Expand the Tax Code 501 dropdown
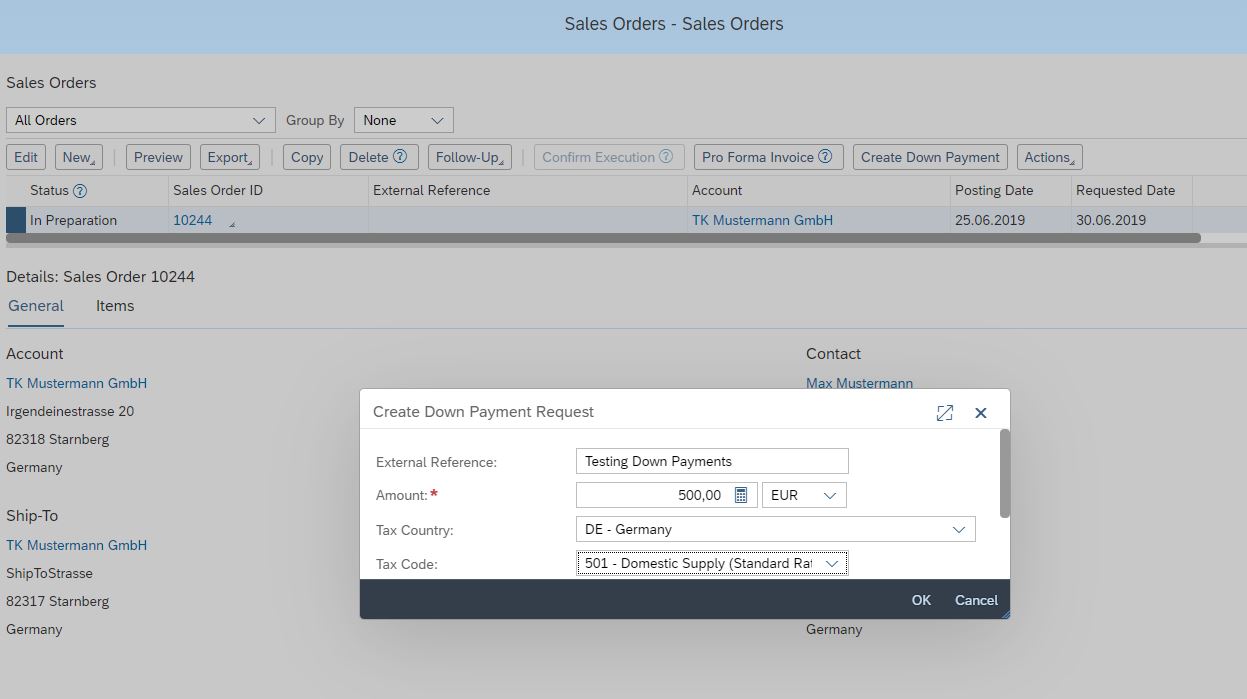Screen dimensions: 1247x699 [712, 563]
